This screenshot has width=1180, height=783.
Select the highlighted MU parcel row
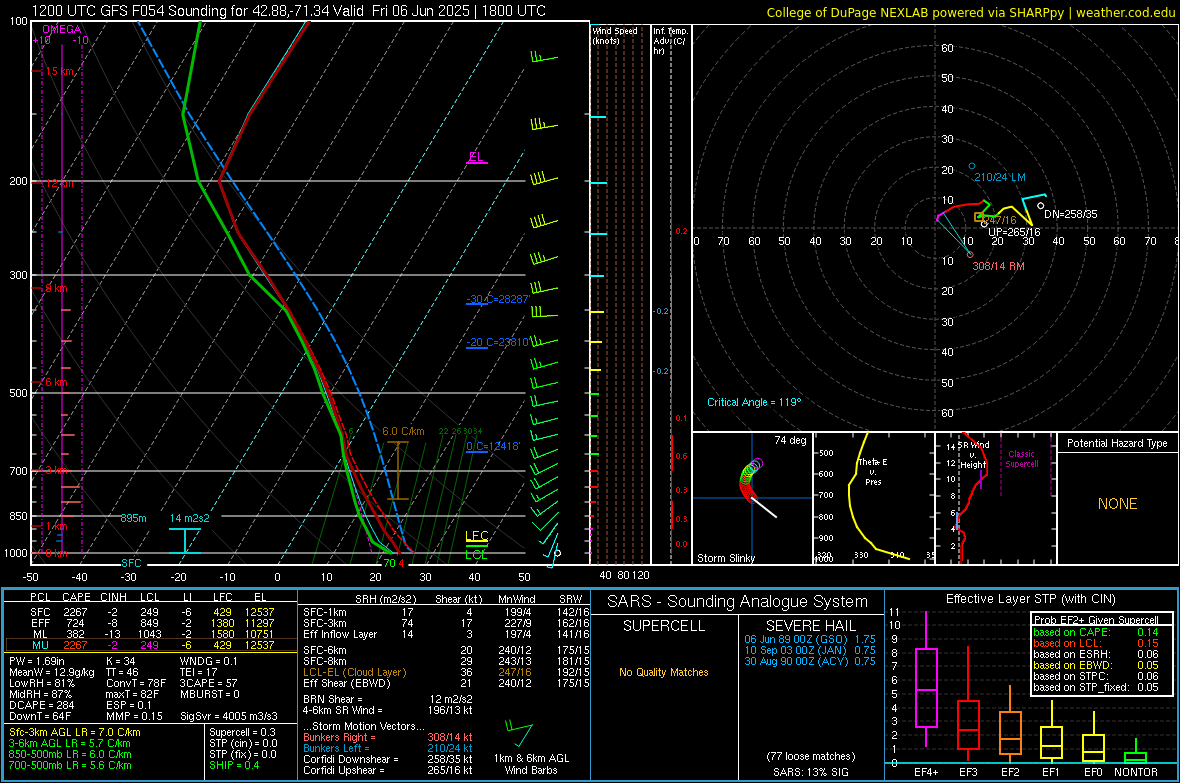point(151,644)
